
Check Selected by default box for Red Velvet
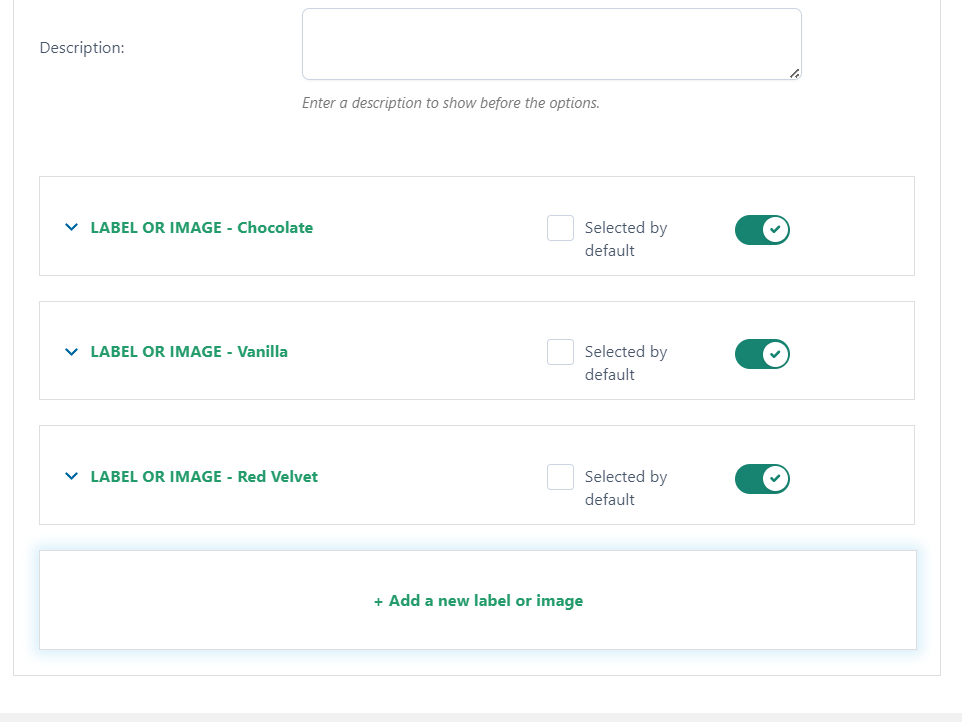pos(560,477)
